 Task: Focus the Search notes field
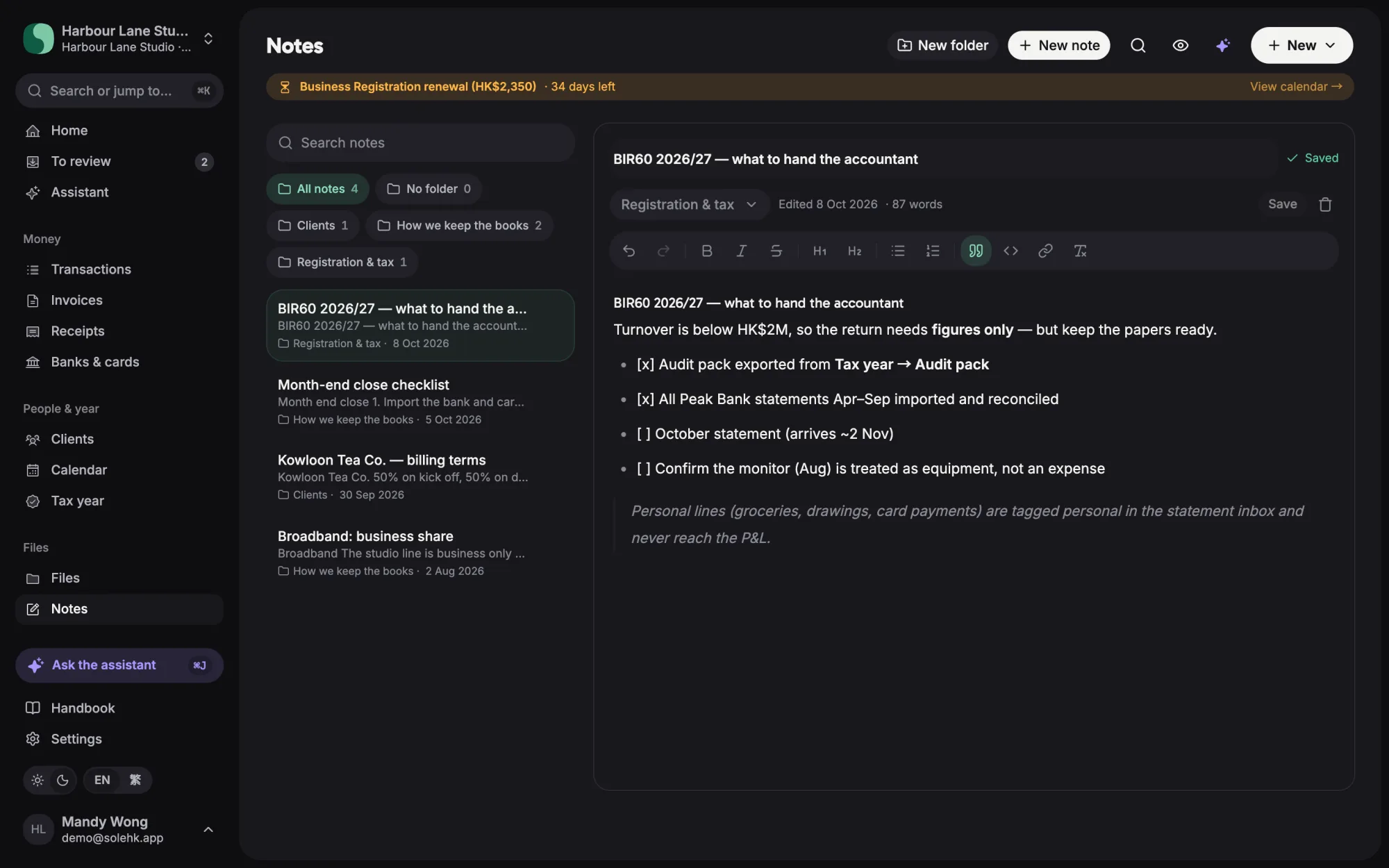420,143
